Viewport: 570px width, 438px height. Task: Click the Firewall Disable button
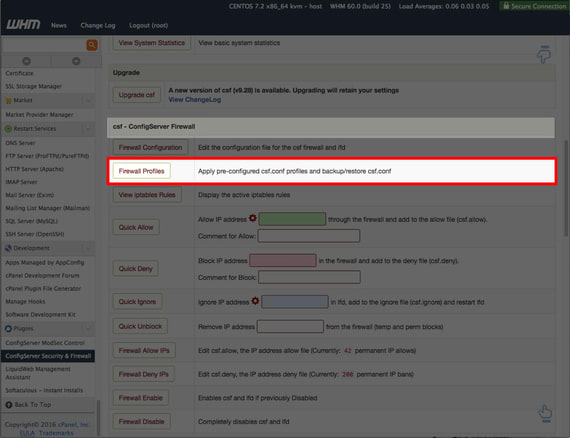coord(141,422)
